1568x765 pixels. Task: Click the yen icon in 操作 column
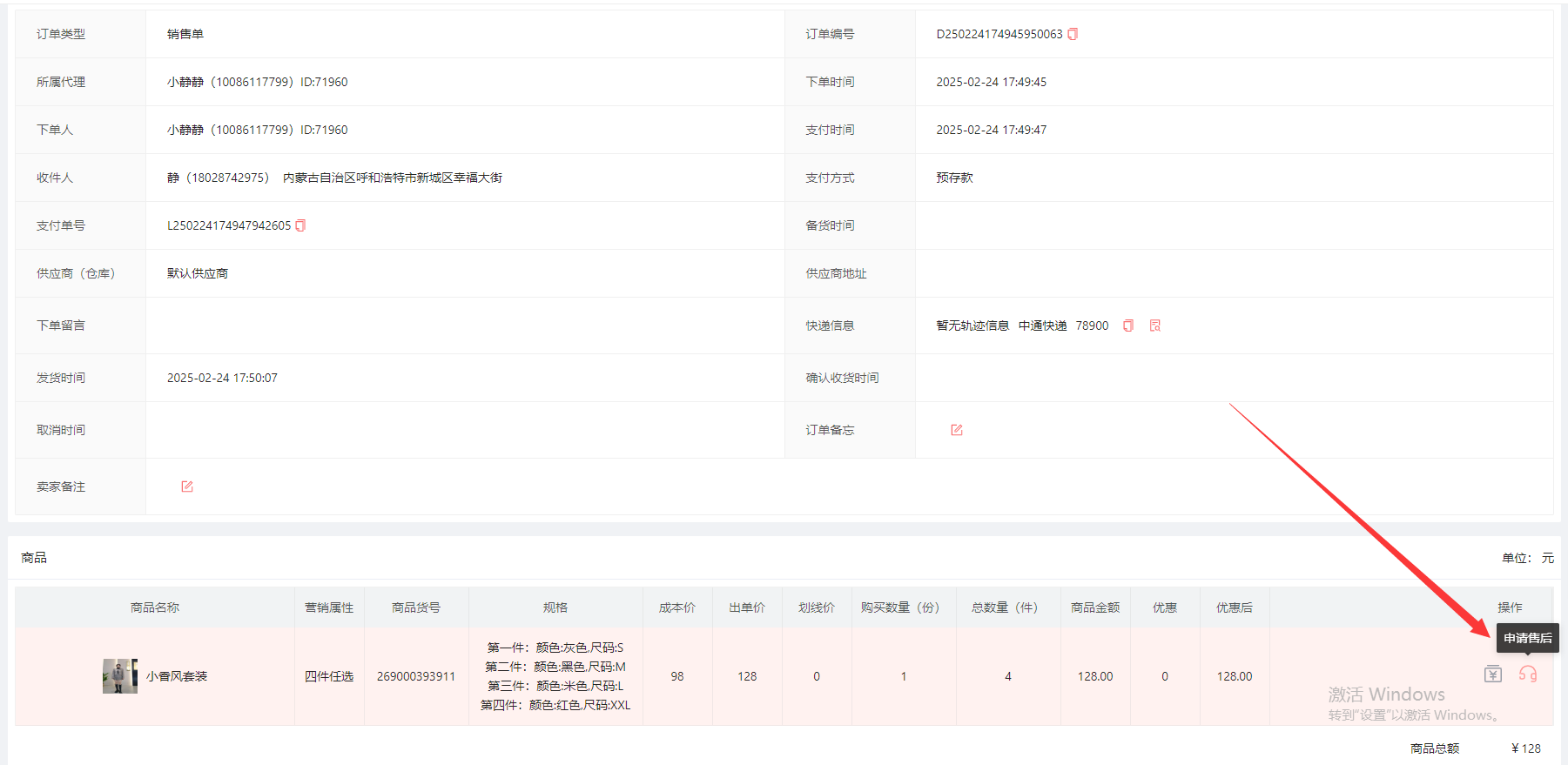tap(1493, 674)
